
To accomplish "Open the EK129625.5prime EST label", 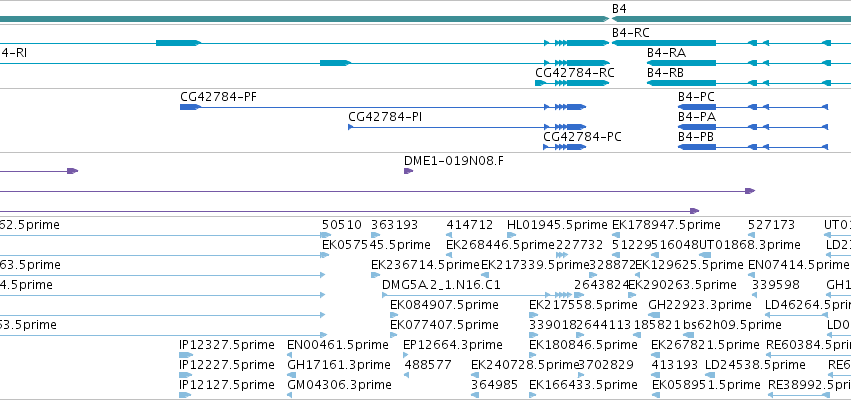I will coord(689,265).
